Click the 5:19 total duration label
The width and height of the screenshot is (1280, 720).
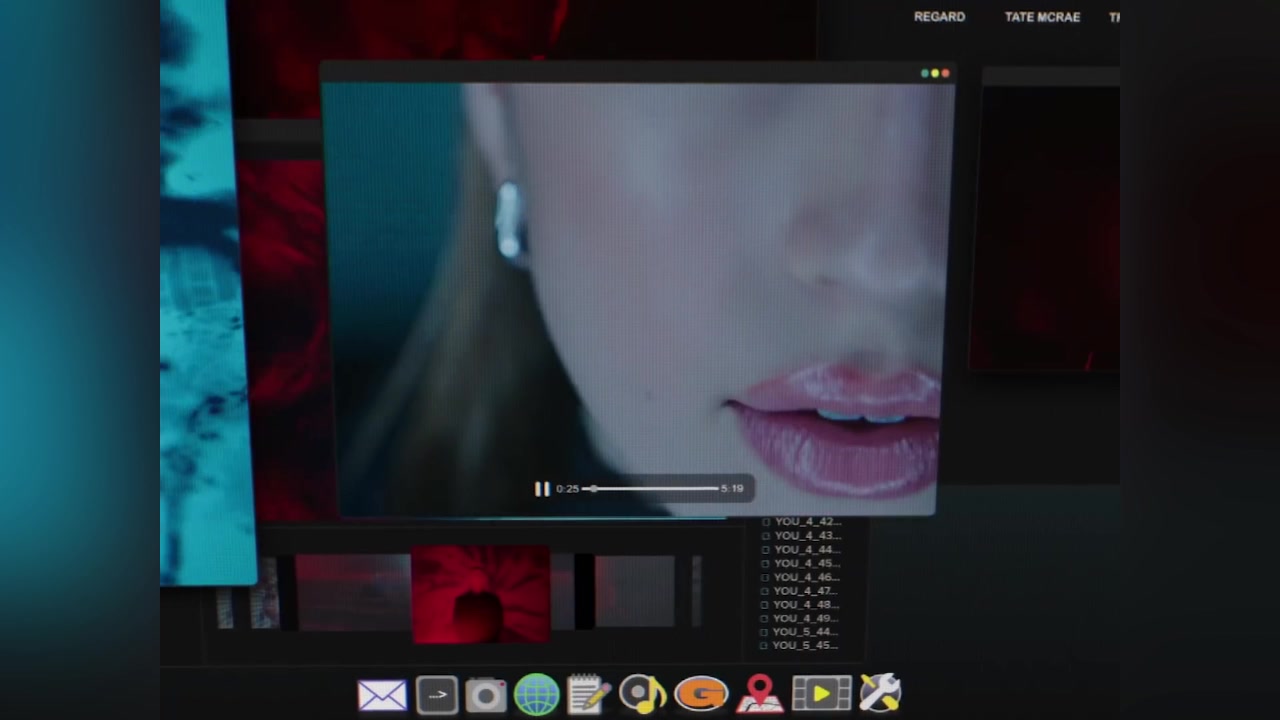(x=732, y=489)
